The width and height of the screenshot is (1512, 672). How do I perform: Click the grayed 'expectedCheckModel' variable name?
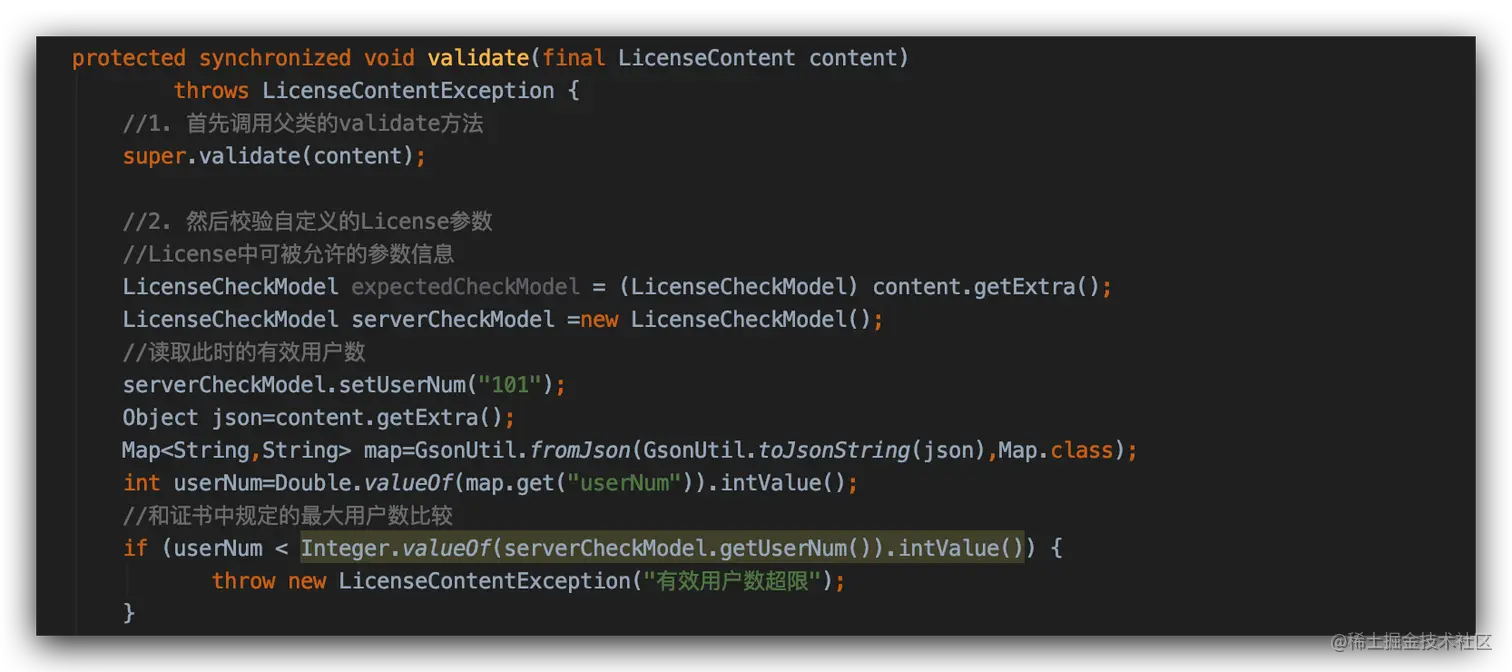[x=466, y=287]
